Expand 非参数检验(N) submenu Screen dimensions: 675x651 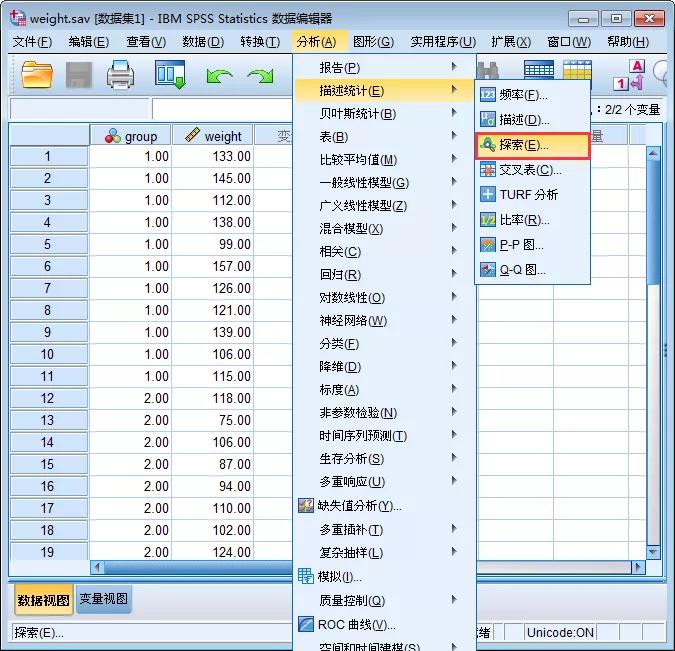tap(384, 413)
